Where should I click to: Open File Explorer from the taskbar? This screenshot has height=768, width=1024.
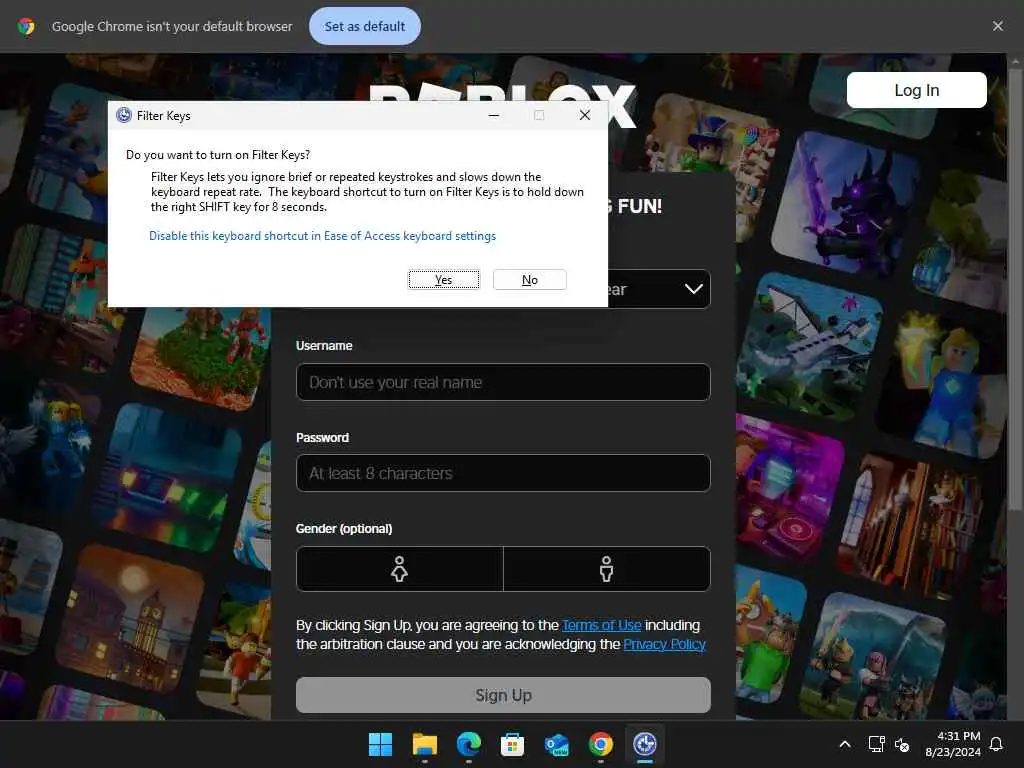coord(424,744)
